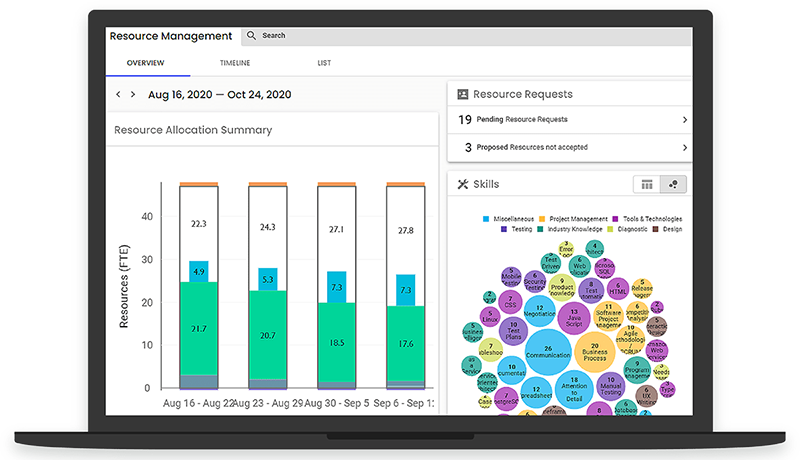This screenshot has height=460, width=800.
Task: Select the 18 Attention to Detail bubble
Action: pyautogui.click(x=574, y=389)
